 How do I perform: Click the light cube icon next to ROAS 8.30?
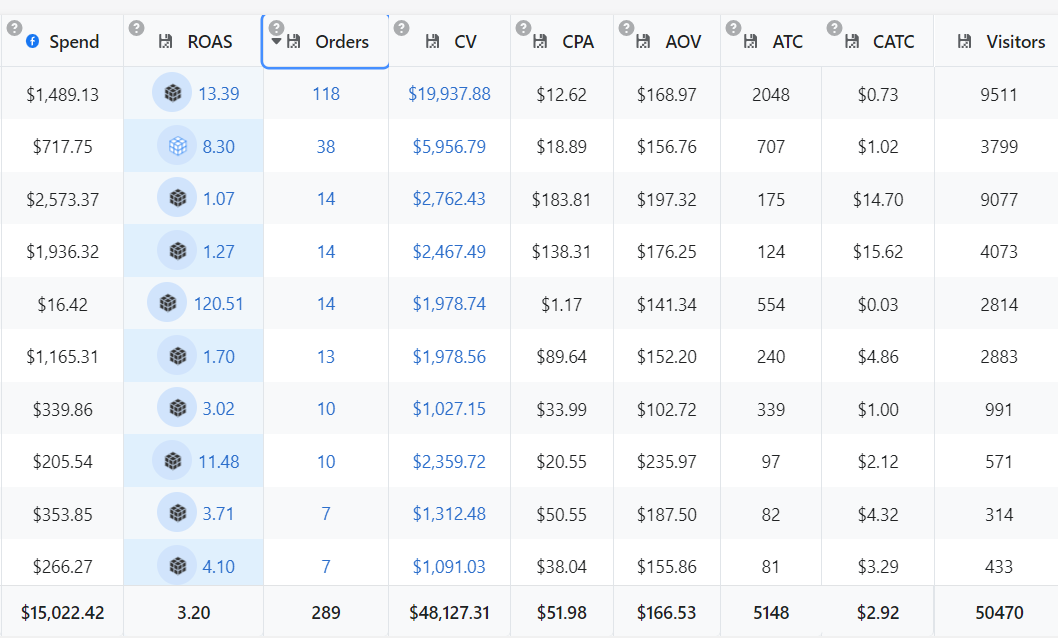pos(177,146)
